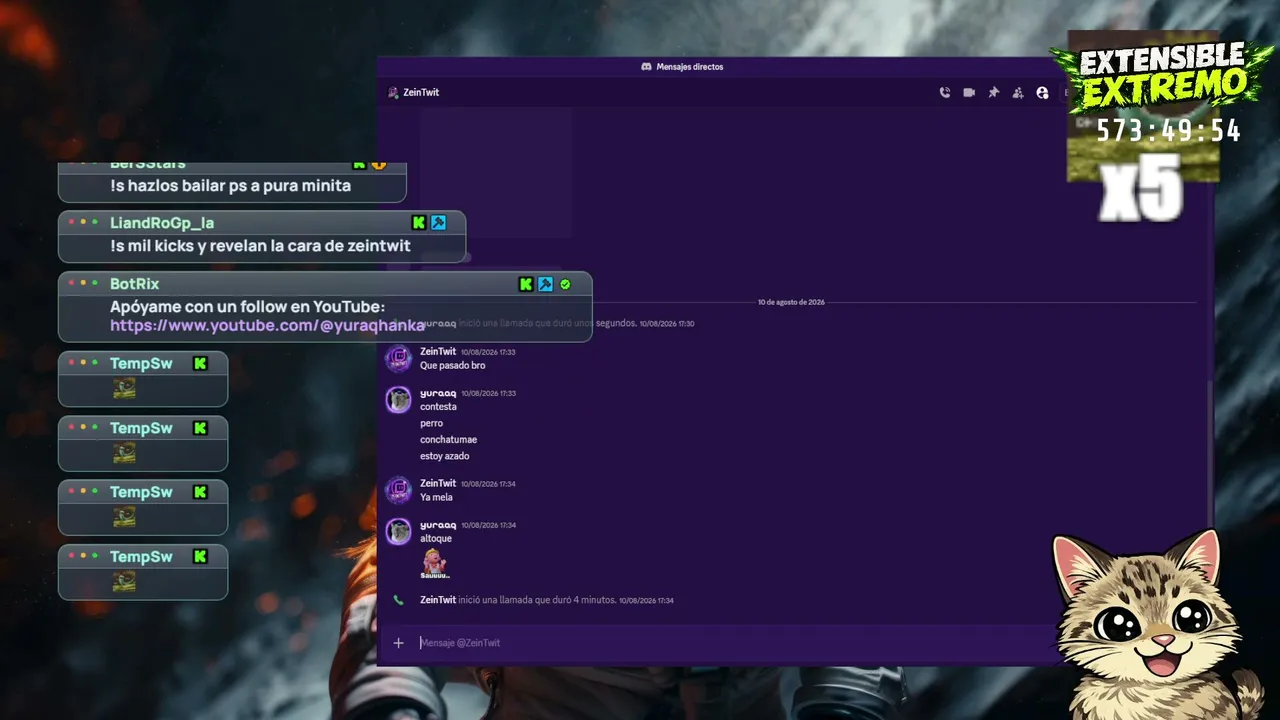Open pinned messages in Discord header

(993, 92)
